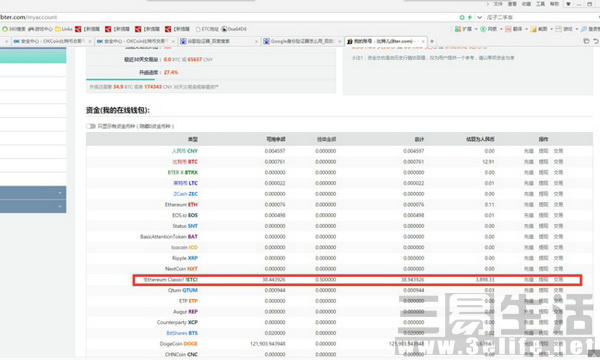Open the 收藏 menu
This screenshot has height=360, width=600.
pyautogui.click(x=526, y=4)
